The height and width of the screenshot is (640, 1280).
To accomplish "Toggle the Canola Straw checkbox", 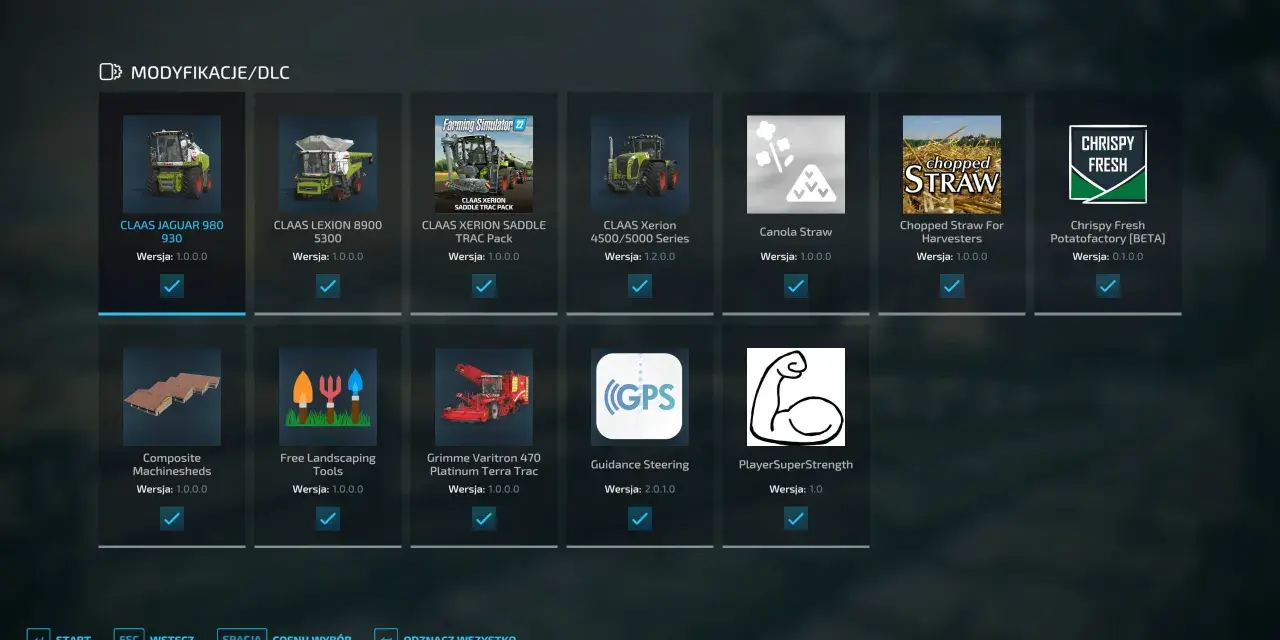I will (x=796, y=286).
